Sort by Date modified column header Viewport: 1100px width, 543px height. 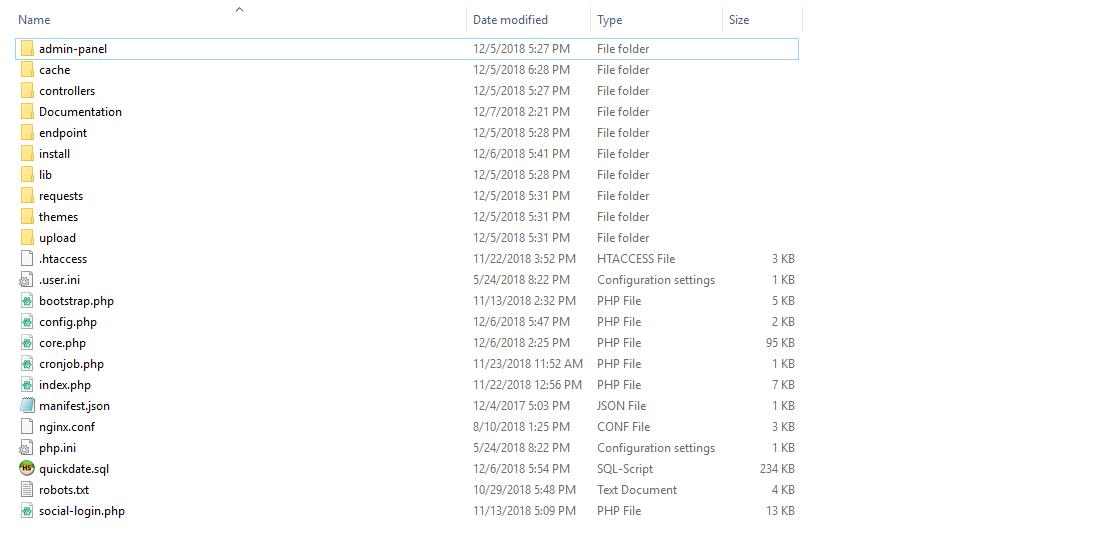(x=510, y=20)
